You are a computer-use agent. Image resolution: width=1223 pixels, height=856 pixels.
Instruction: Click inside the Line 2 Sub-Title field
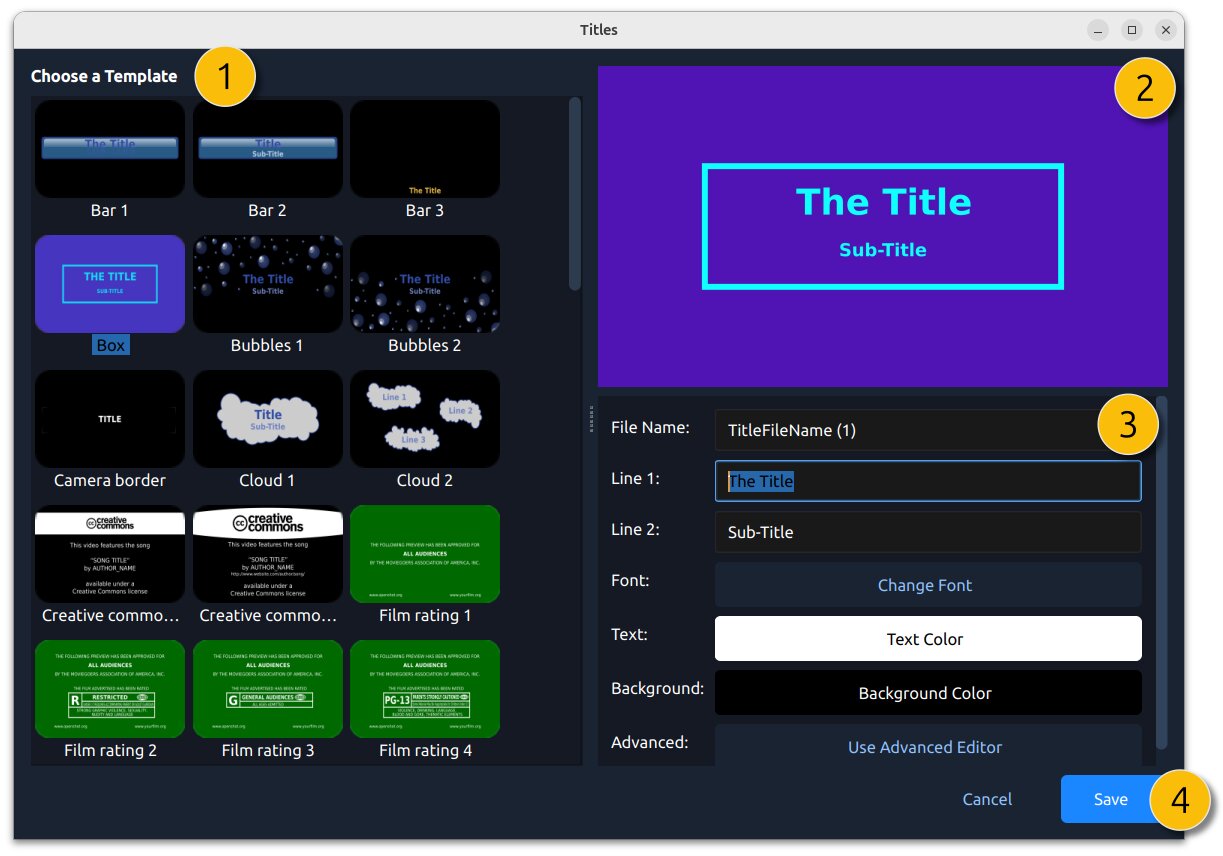click(927, 532)
